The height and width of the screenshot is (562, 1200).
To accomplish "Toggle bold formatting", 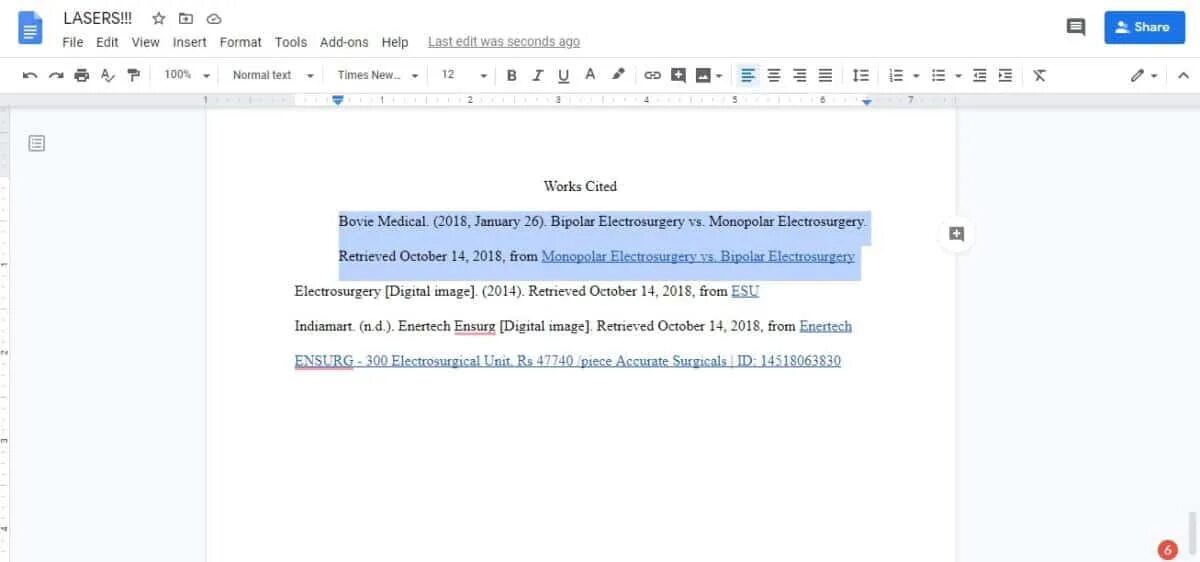I will click(512, 75).
